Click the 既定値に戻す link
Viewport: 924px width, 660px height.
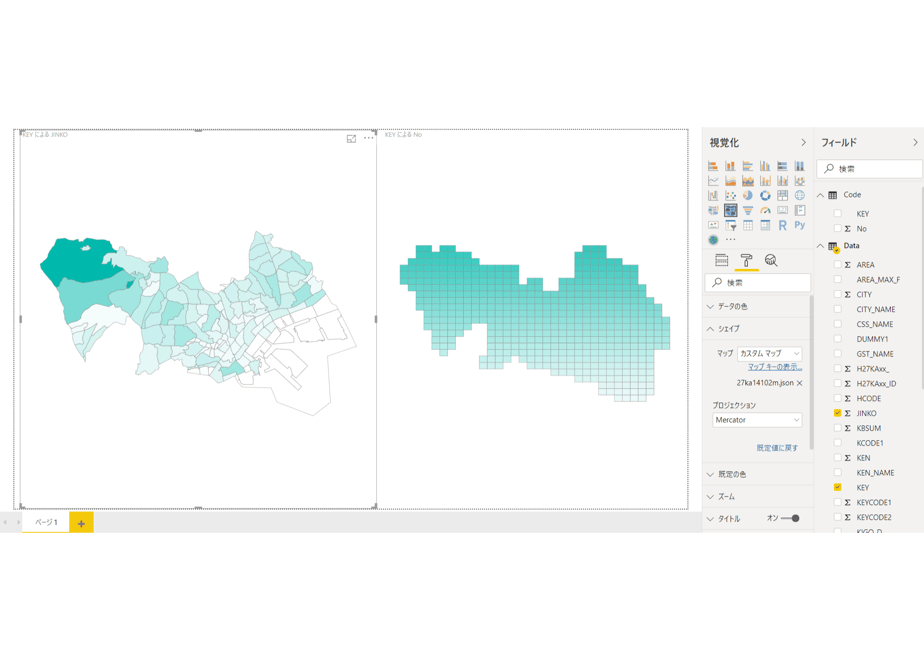(x=777, y=448)
